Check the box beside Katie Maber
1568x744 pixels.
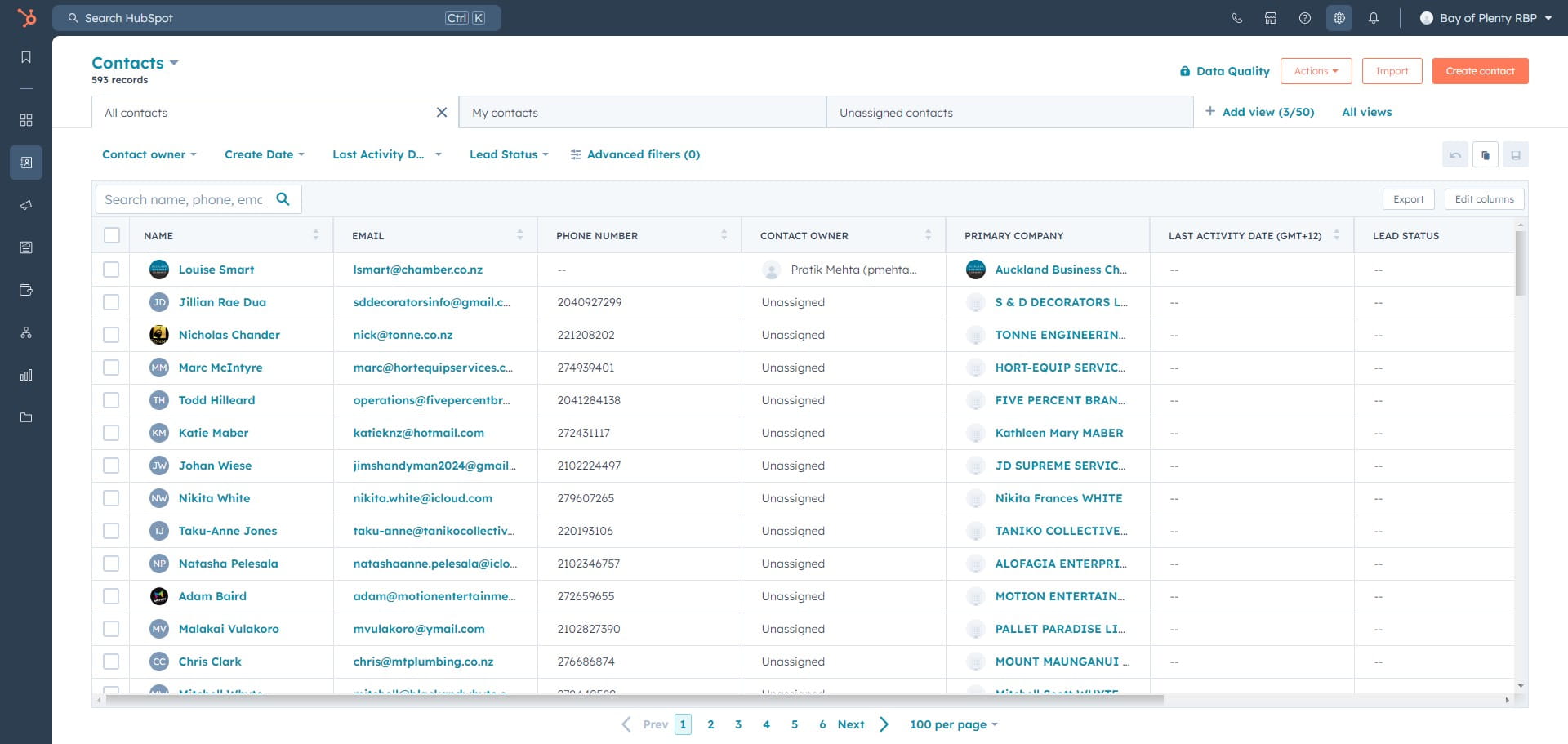pos(112,433)
